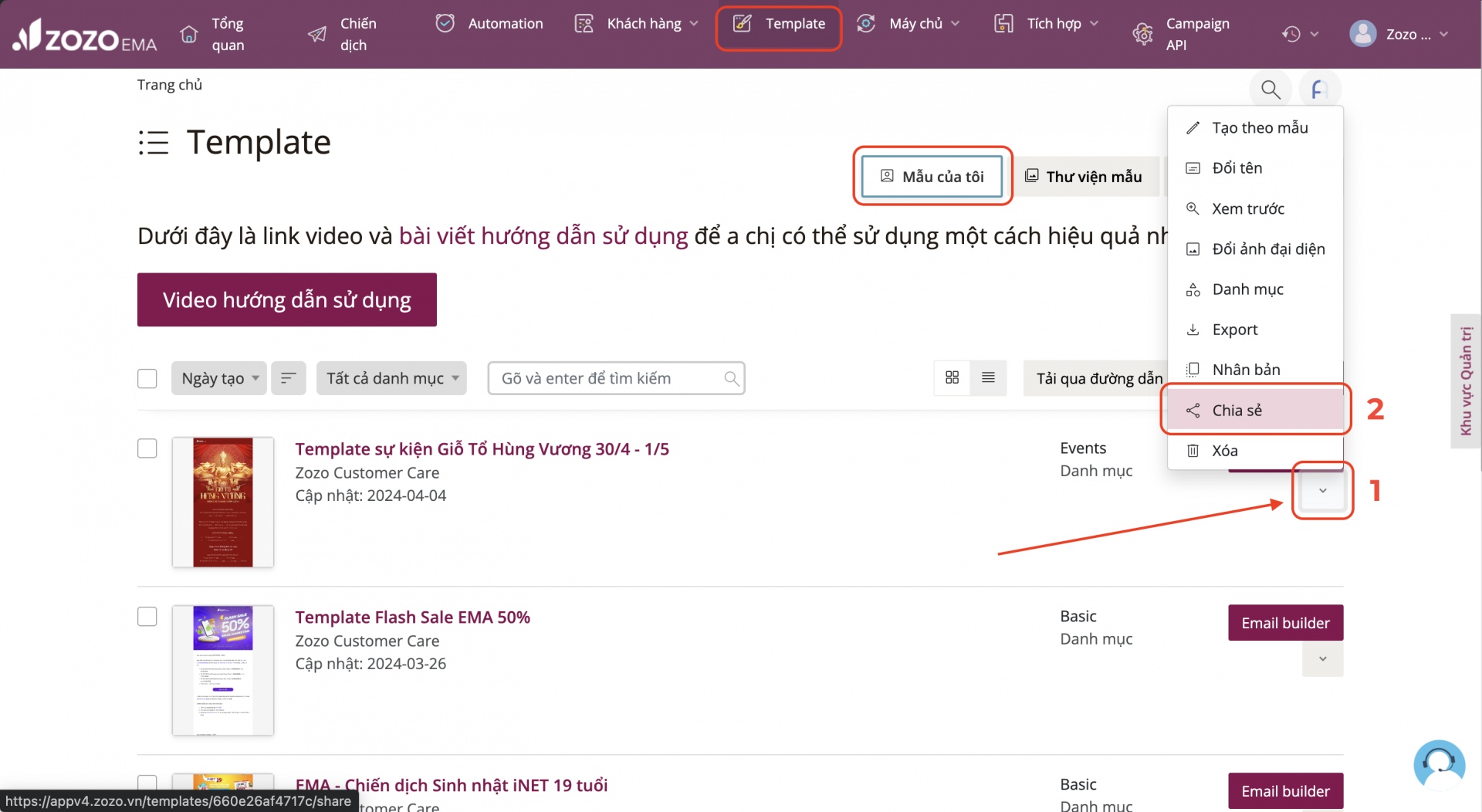Check the Giỗ Tổ Hùng Vương template checkbox

point(147,448)
